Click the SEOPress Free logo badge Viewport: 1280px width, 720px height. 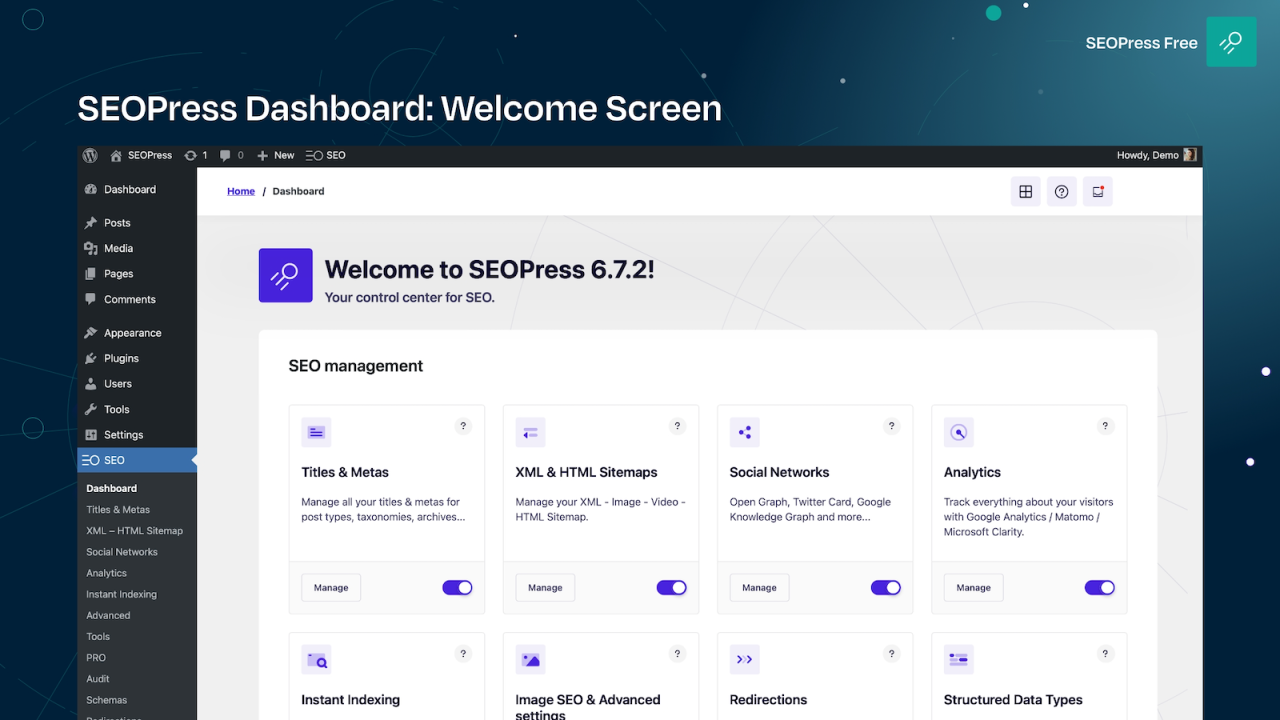pyautogui.click(x=1231, y=42)
